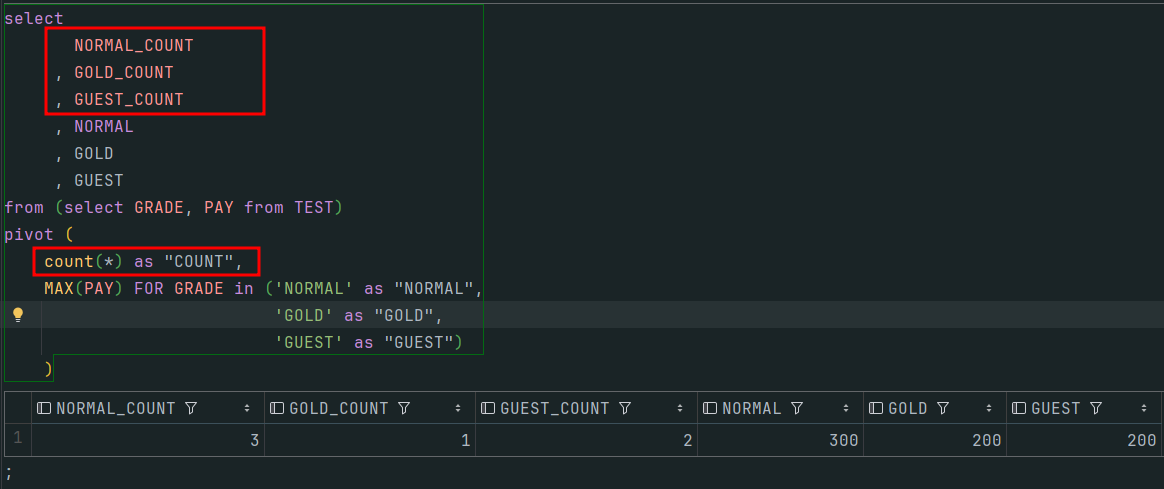The height and width of the screenshot is (489, 1164).
Task: Click the MAX(PAY) function call in the query
Action: (x=84, y=289)
